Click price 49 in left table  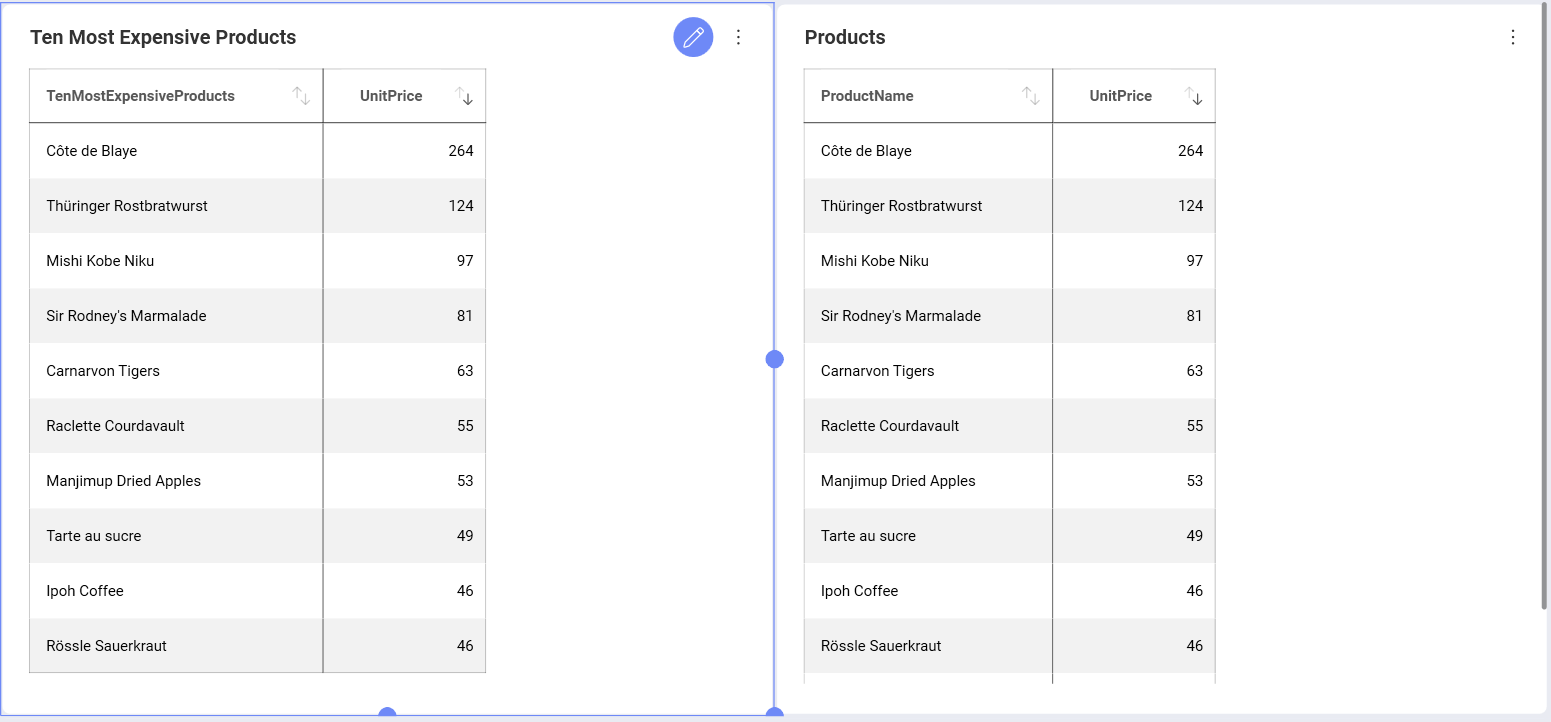click(x=465, y=536)
